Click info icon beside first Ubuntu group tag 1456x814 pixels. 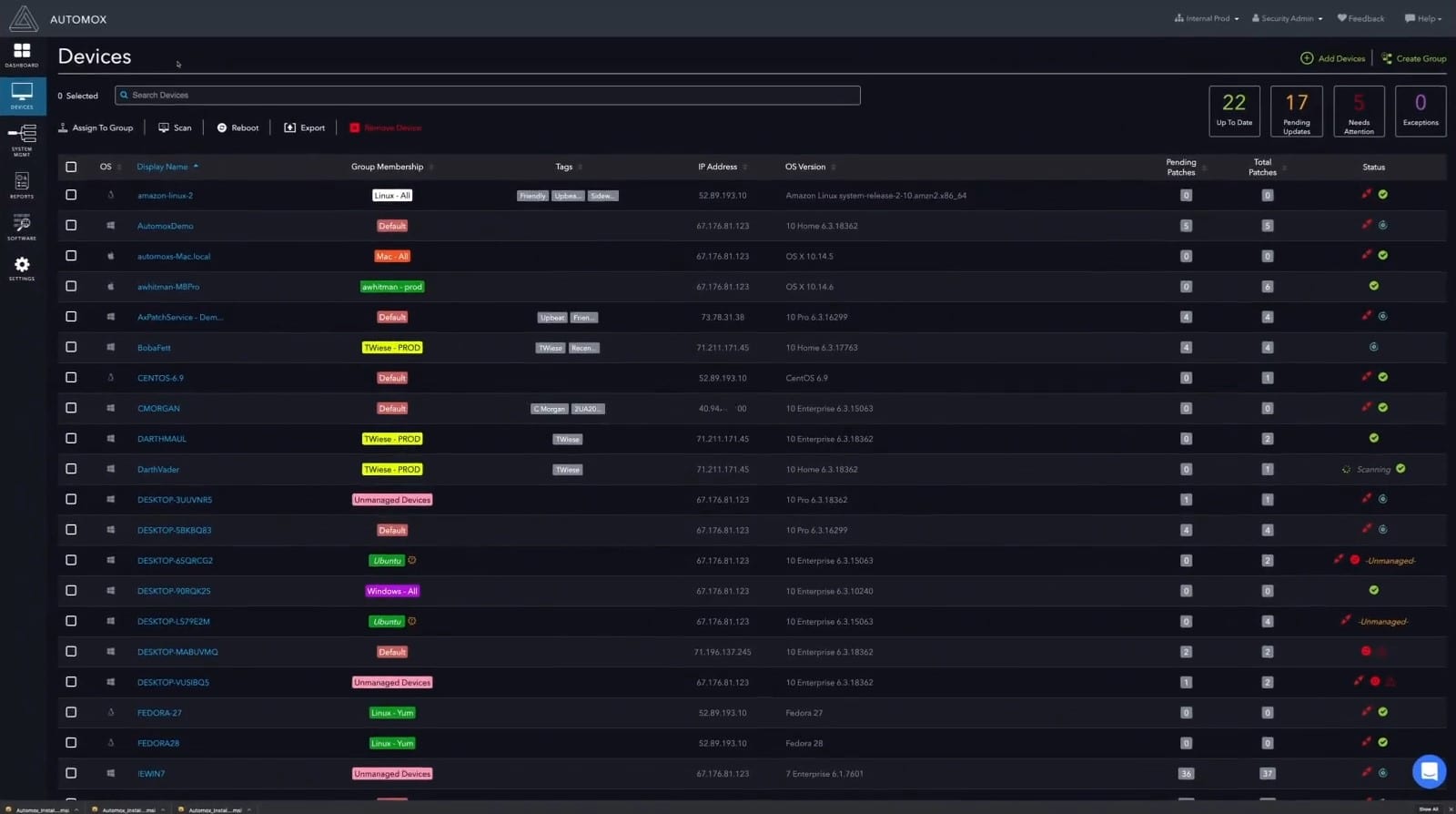coord(412,560)
